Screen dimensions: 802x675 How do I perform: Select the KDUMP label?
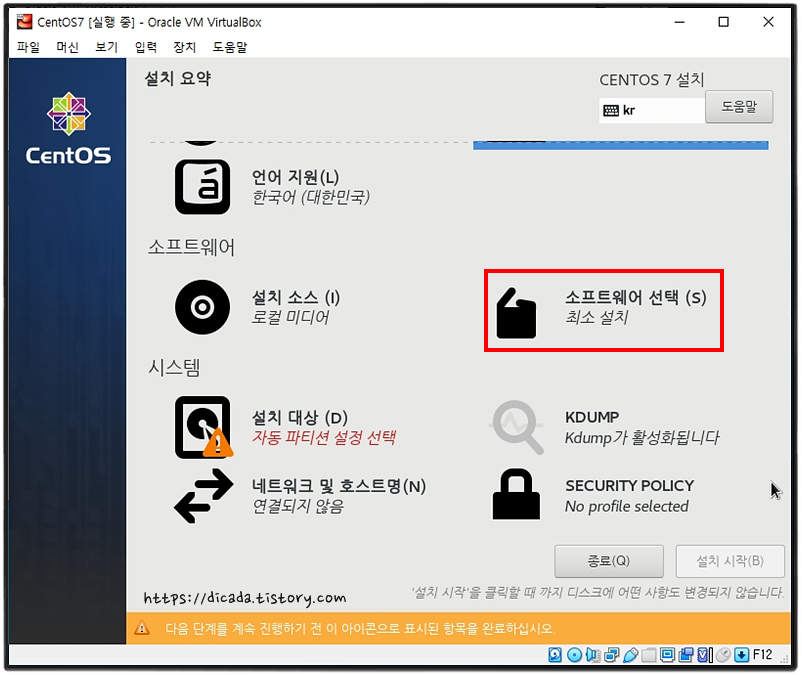[592, 417]
